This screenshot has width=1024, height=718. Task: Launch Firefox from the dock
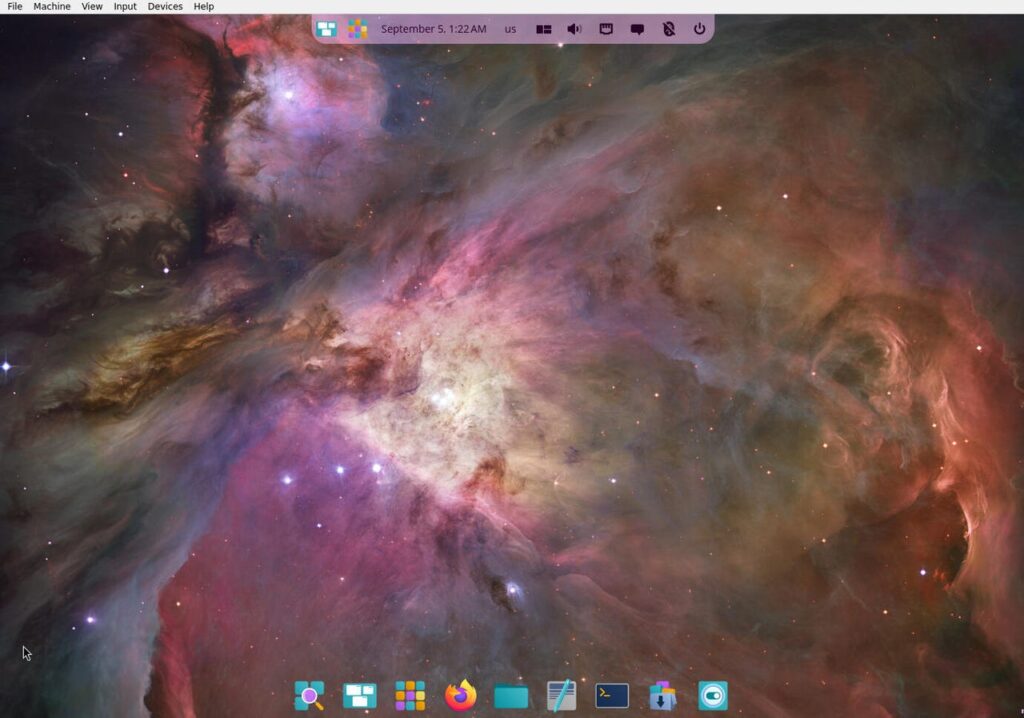click(x=461, y=695)
